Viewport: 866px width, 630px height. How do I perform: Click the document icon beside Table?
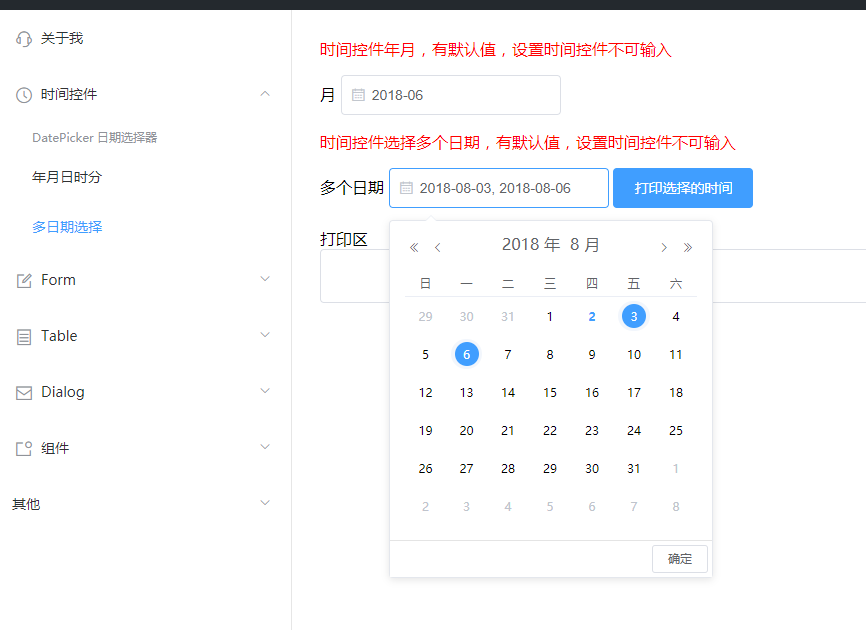click(24, 336)
